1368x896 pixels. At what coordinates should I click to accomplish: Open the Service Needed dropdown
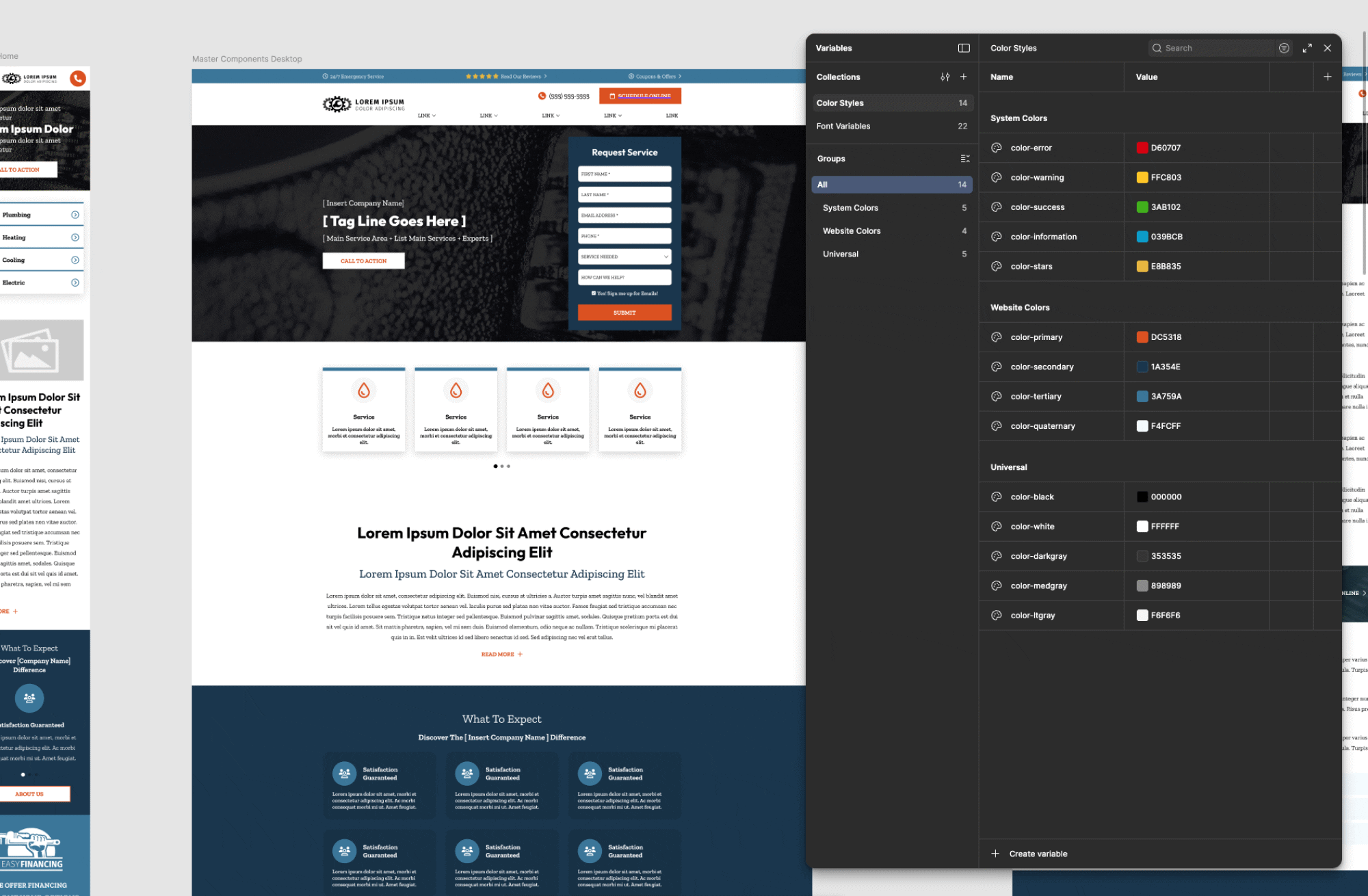click(624, 256)
